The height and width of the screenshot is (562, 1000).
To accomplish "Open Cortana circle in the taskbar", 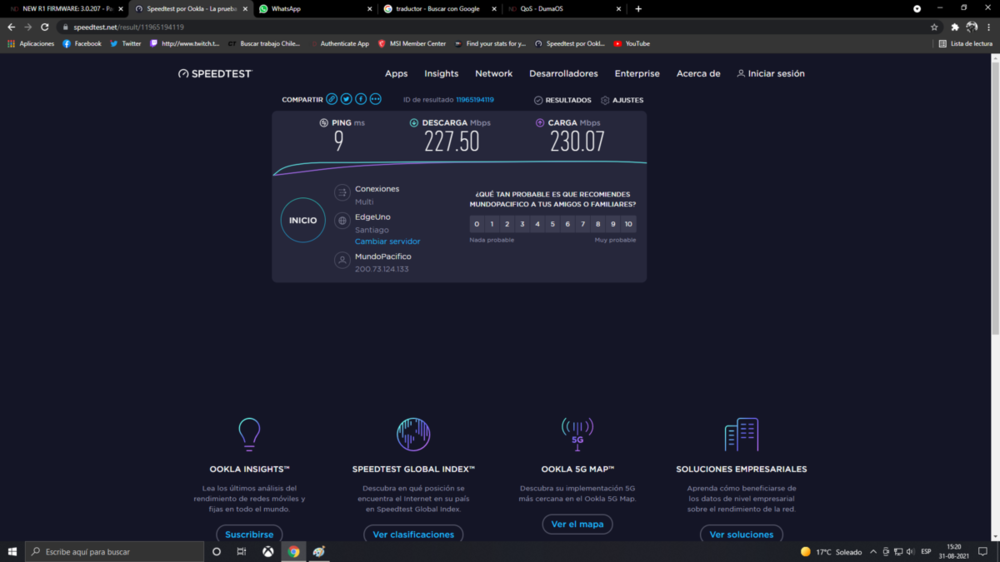I will pos(216,552).
